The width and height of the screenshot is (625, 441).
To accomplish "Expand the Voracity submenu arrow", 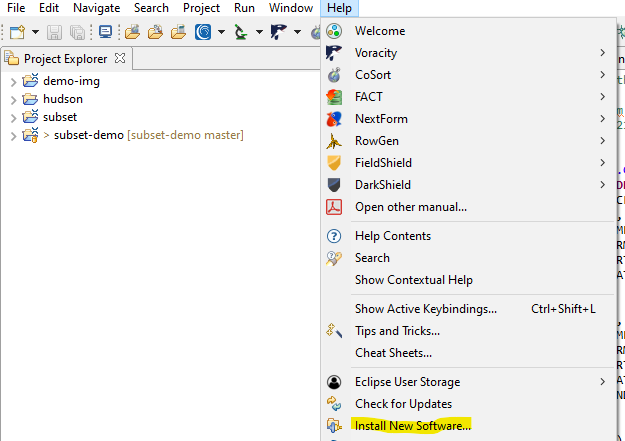I will 603,53.
